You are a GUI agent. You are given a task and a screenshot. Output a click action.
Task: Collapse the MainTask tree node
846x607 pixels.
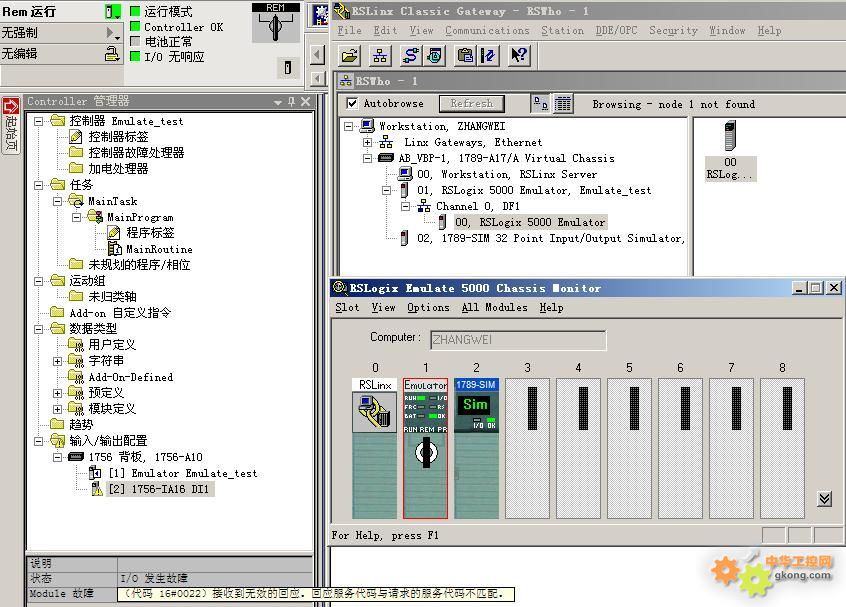pyautogui.click(x=58, y=201)
